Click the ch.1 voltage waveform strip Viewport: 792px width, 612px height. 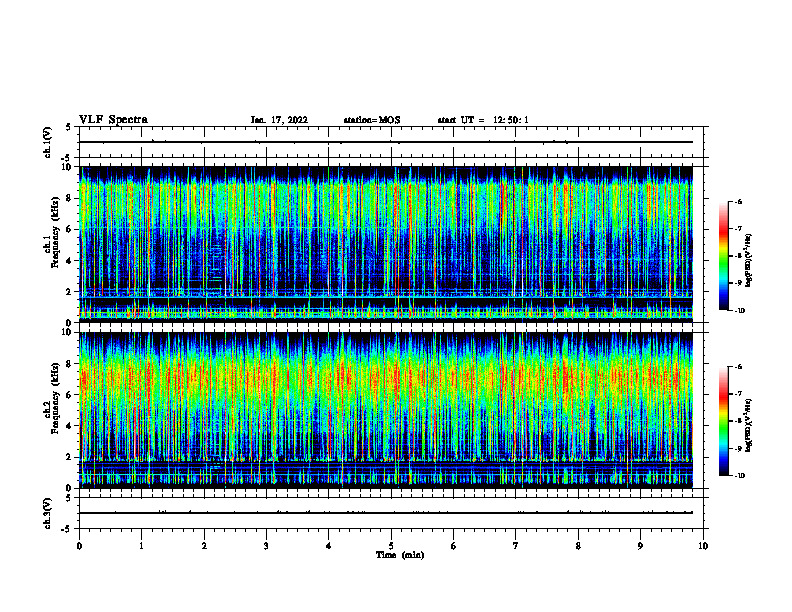pos(393,142)
